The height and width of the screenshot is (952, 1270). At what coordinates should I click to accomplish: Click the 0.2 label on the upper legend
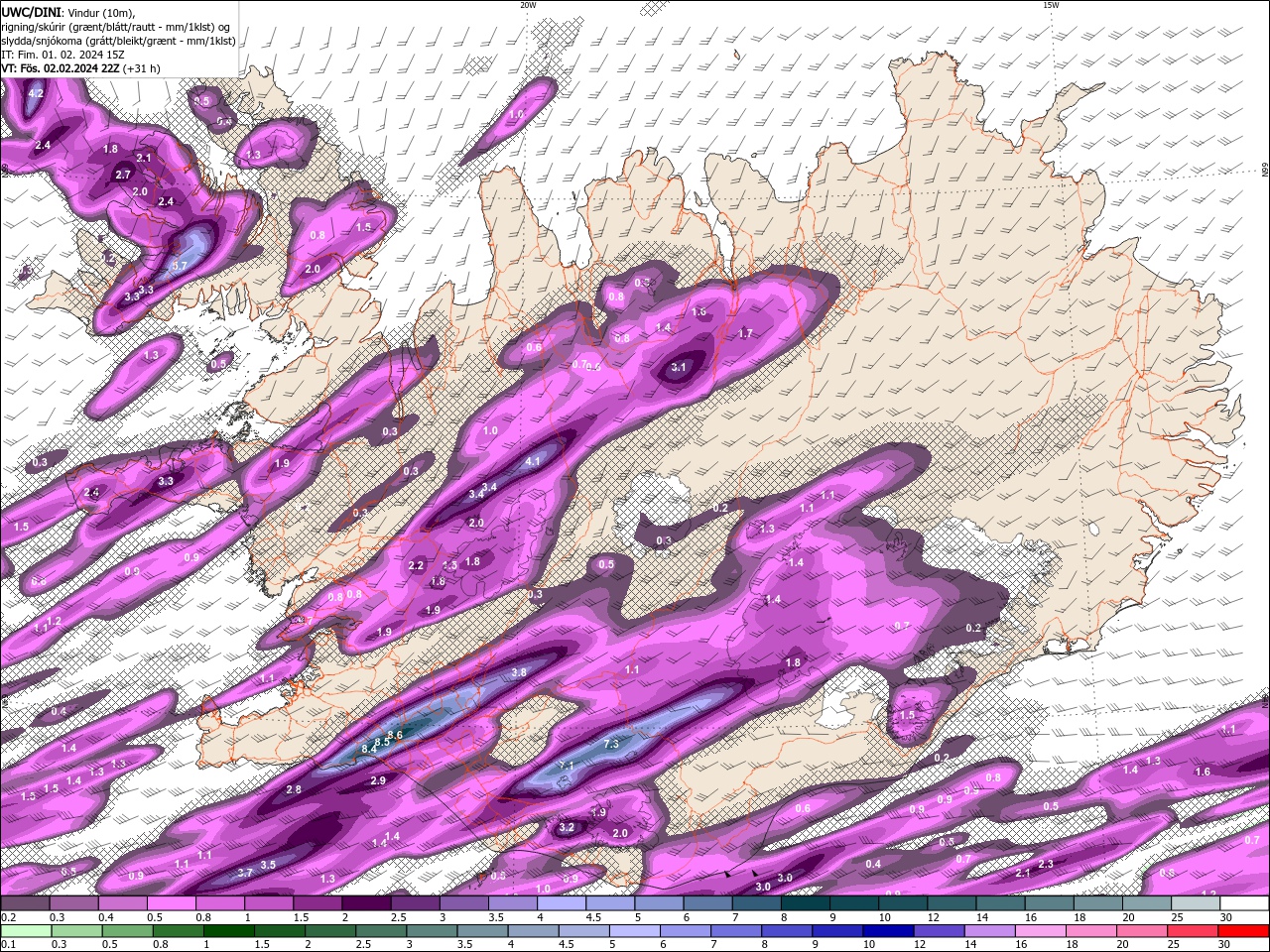pyautogui.click(x=9, y=917)
